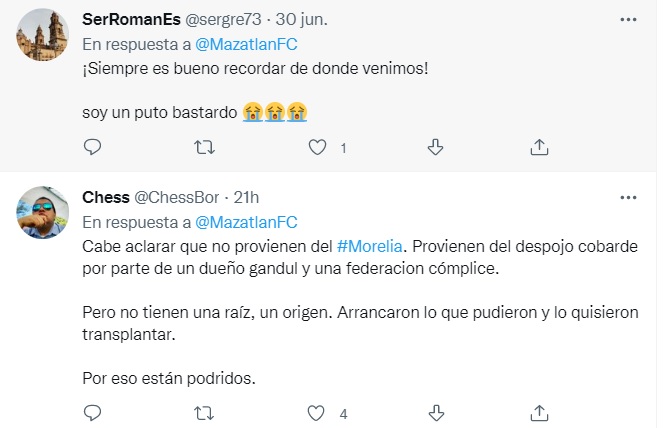
Task: Open more options on SerRomanEs tweet
Action: pos(627,20)
